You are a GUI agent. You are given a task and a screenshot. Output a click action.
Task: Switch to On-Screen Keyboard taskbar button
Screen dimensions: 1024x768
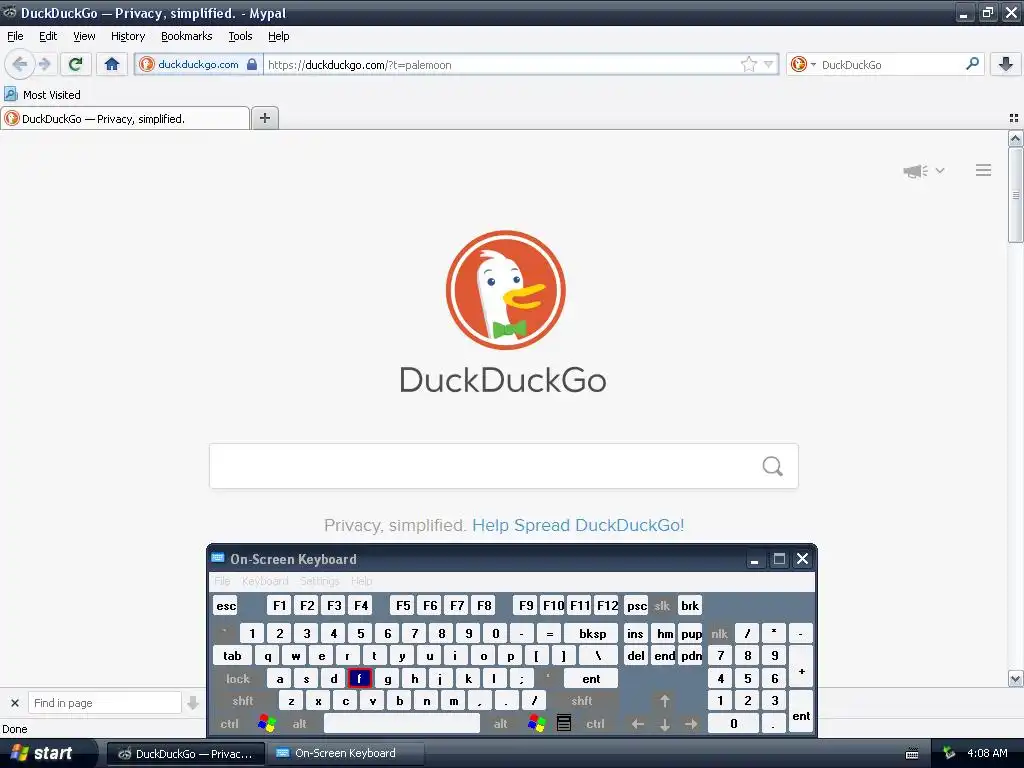pos(346,754)
